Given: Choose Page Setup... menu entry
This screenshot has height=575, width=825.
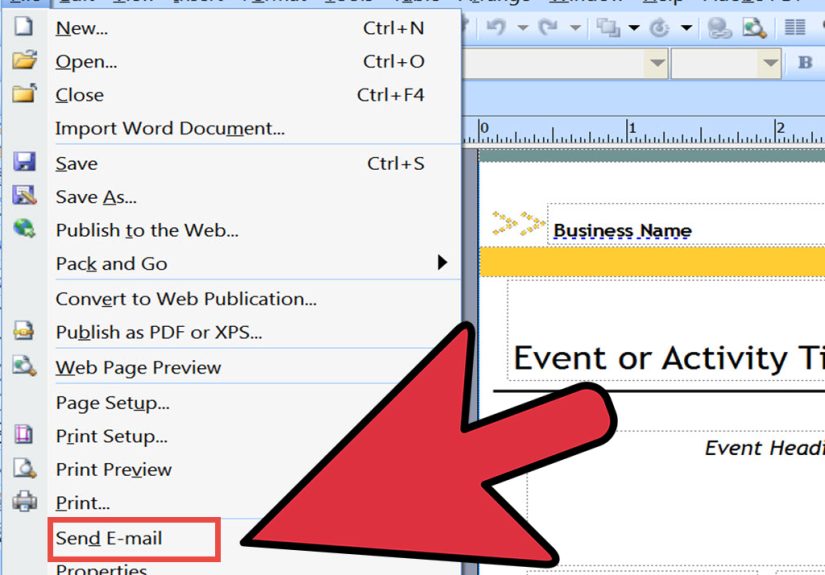Looking at the screenshot, I should pos(113,403).
